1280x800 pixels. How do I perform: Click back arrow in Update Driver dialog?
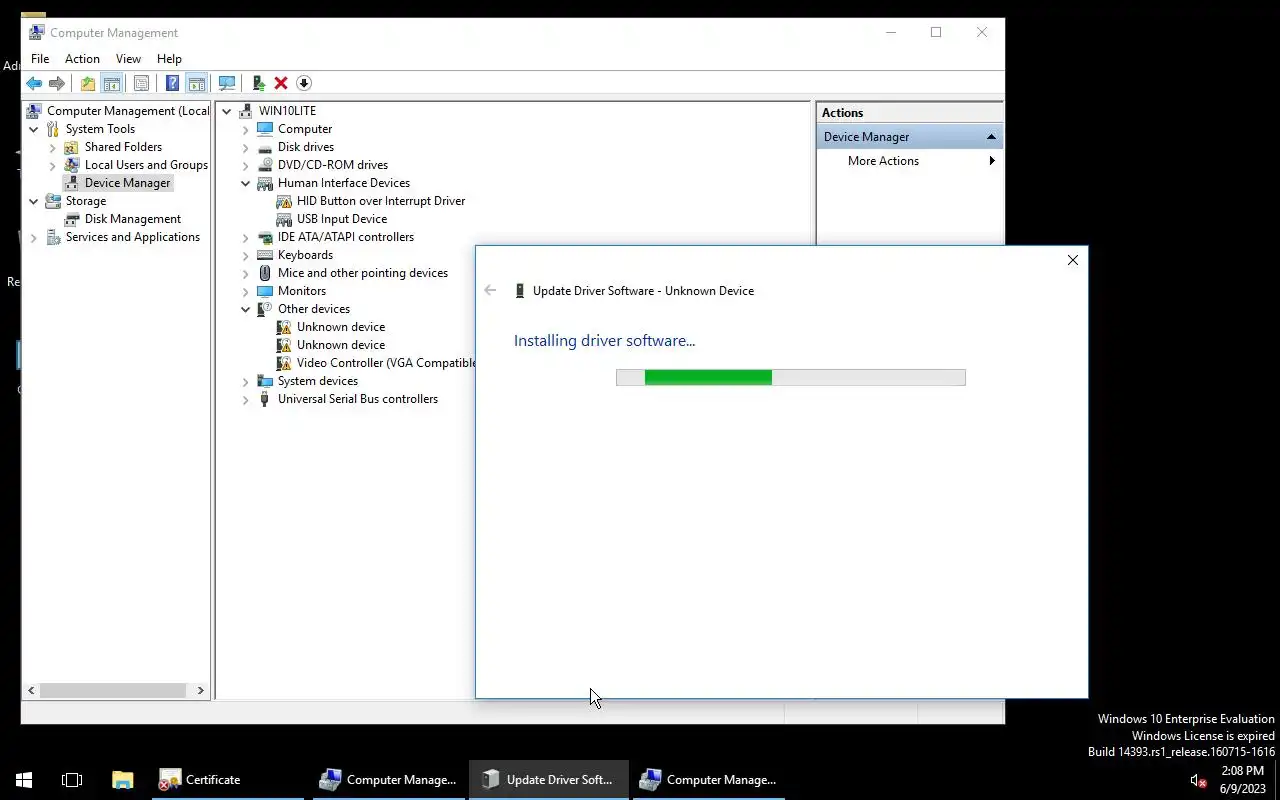click(x=490, y=291)
